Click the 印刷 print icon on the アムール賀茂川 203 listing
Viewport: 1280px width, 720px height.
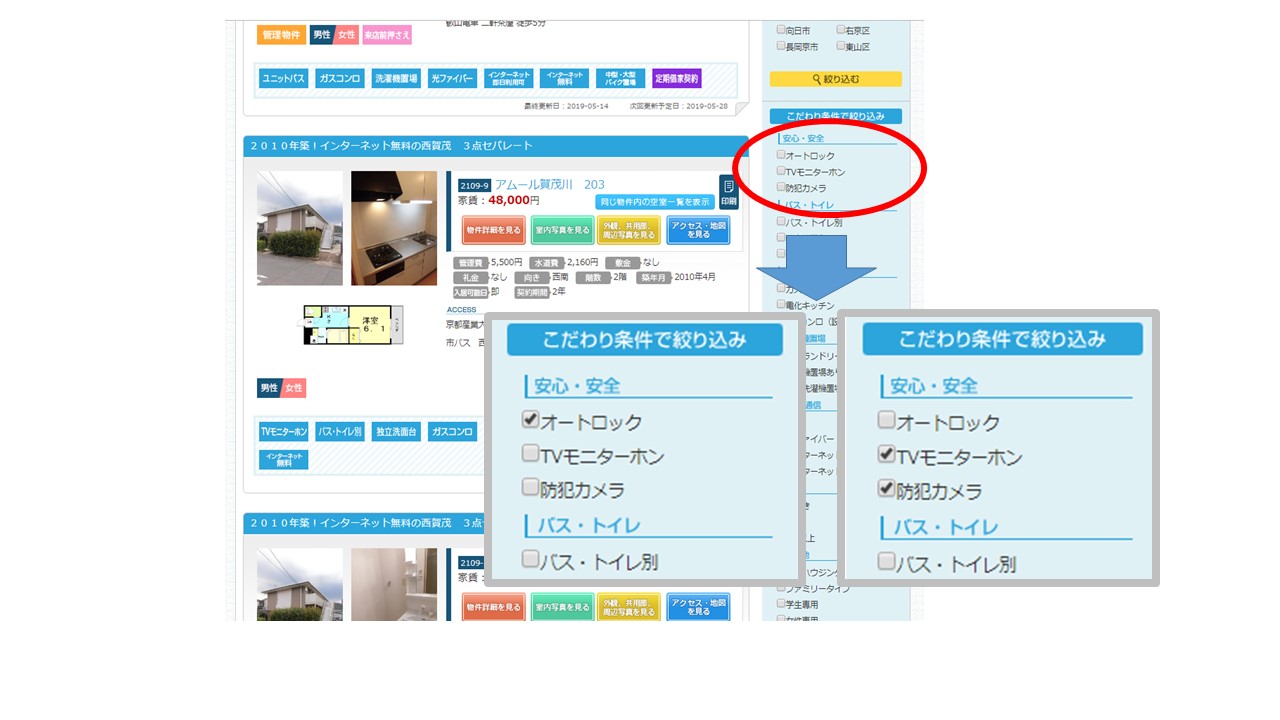(728, 192)
